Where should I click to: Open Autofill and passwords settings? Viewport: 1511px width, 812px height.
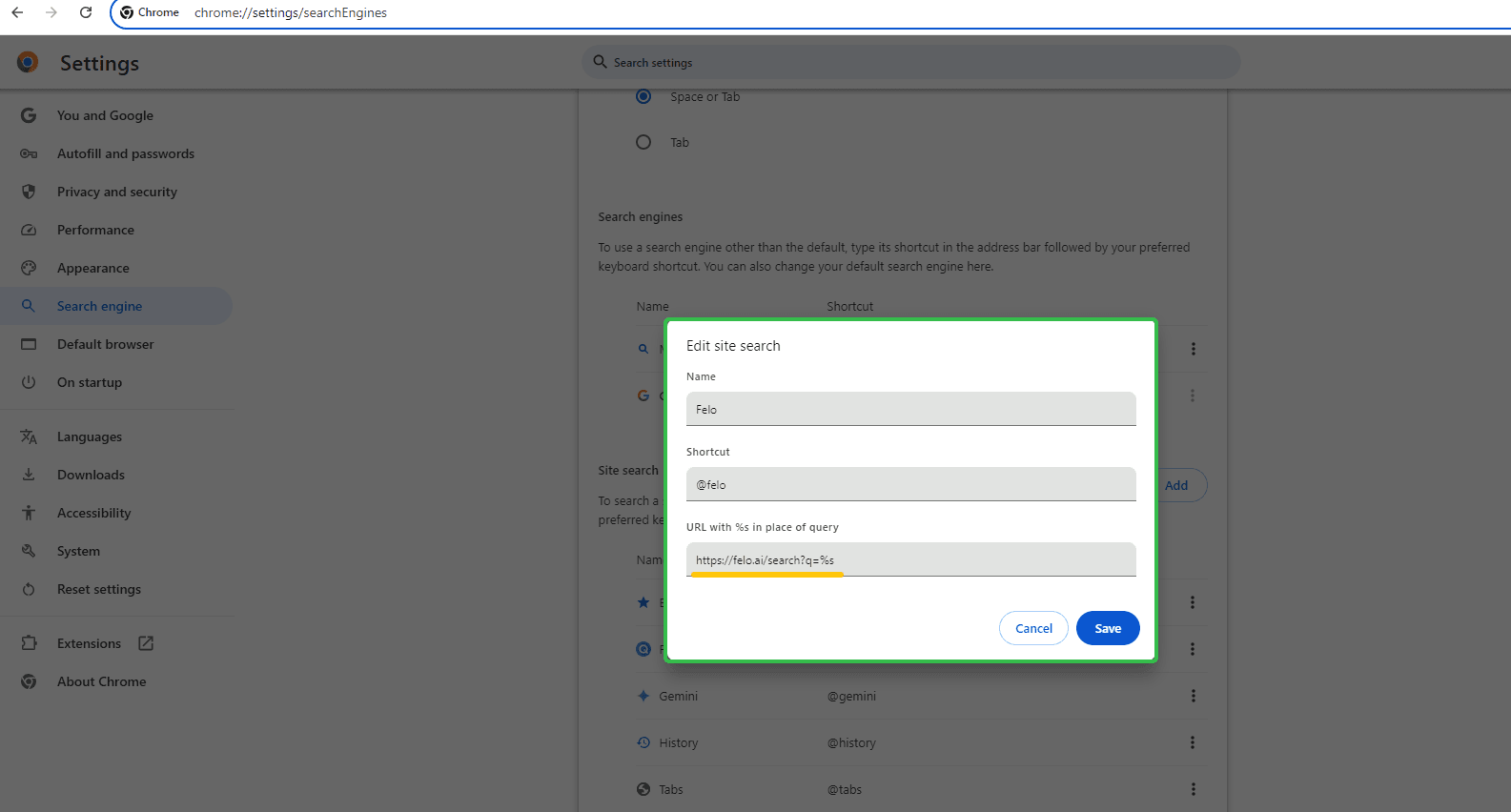tap(126, 153)
